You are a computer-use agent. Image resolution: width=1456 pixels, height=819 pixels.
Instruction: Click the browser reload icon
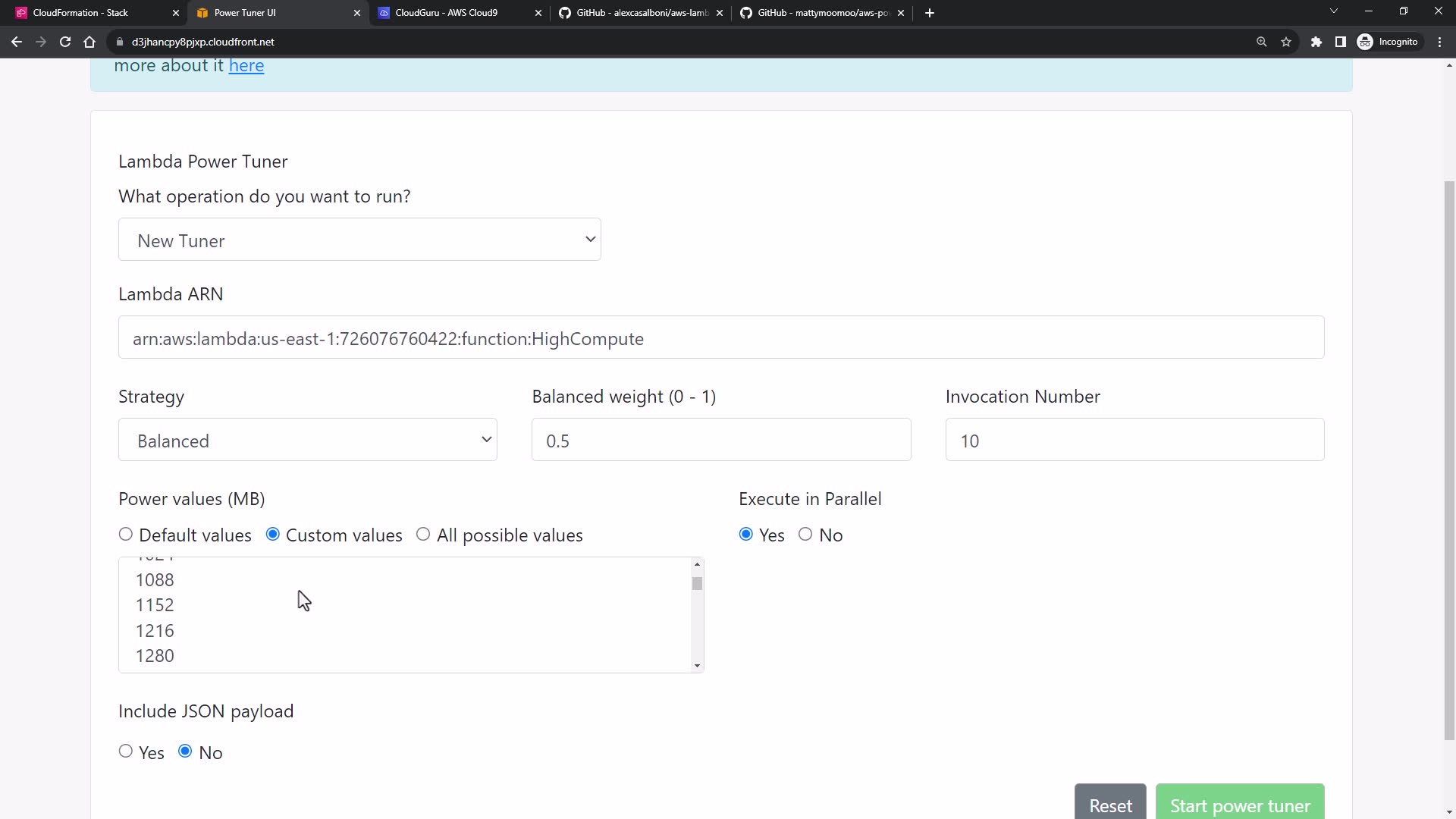click(65, 42)
